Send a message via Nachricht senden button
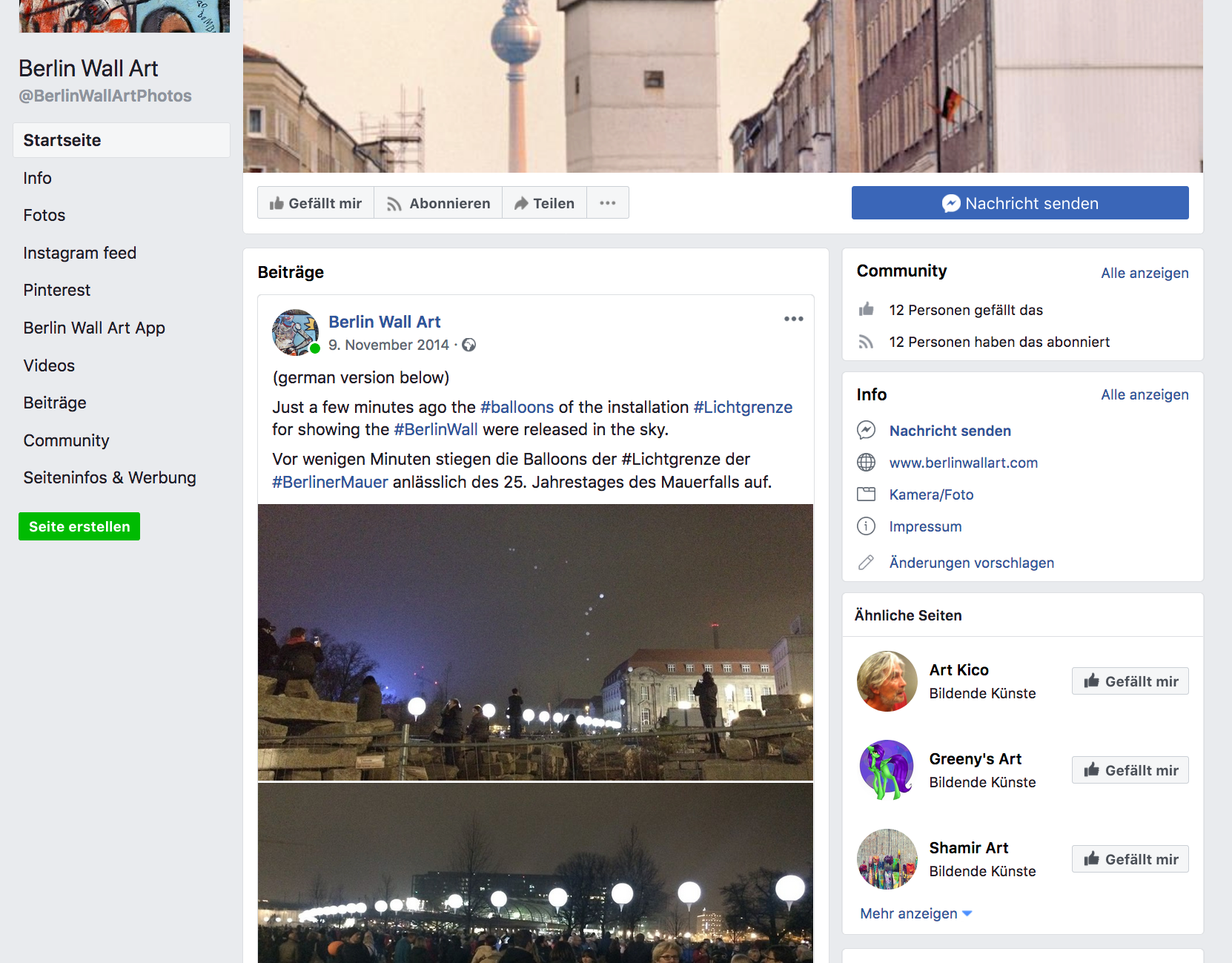The width and height of the screenshot is (1232, 963). tap(1020, 203)
